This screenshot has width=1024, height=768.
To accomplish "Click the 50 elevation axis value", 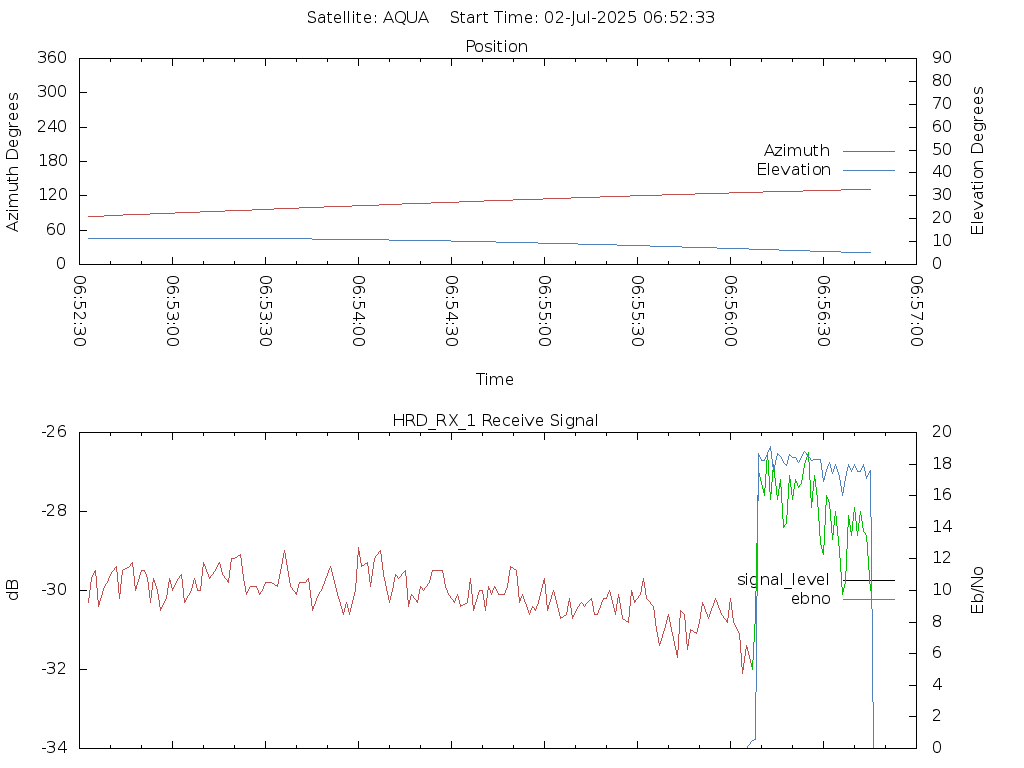I will 942,150.
